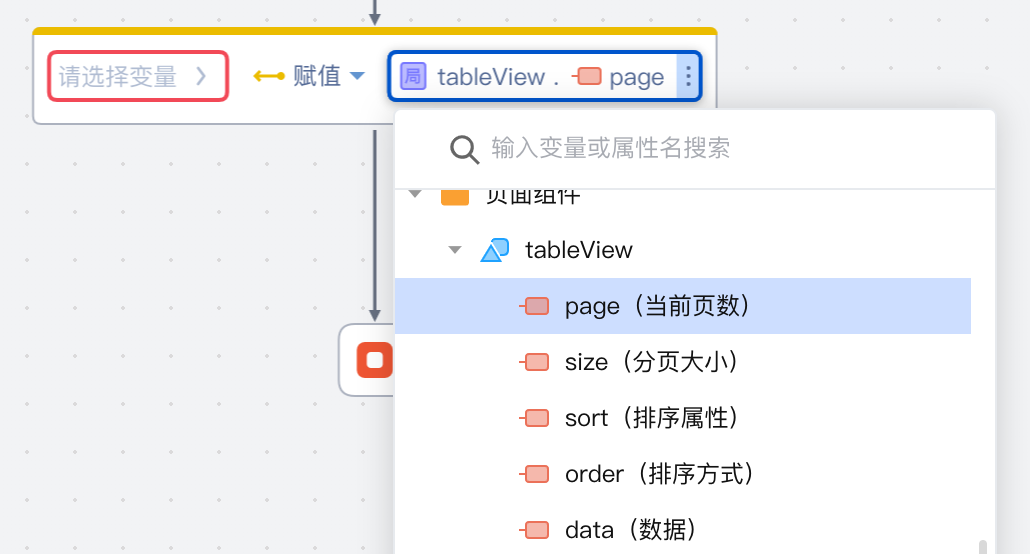Collapse the tableView tree node
This screenshot has width=1030, height=554.
tap(455, 250)
